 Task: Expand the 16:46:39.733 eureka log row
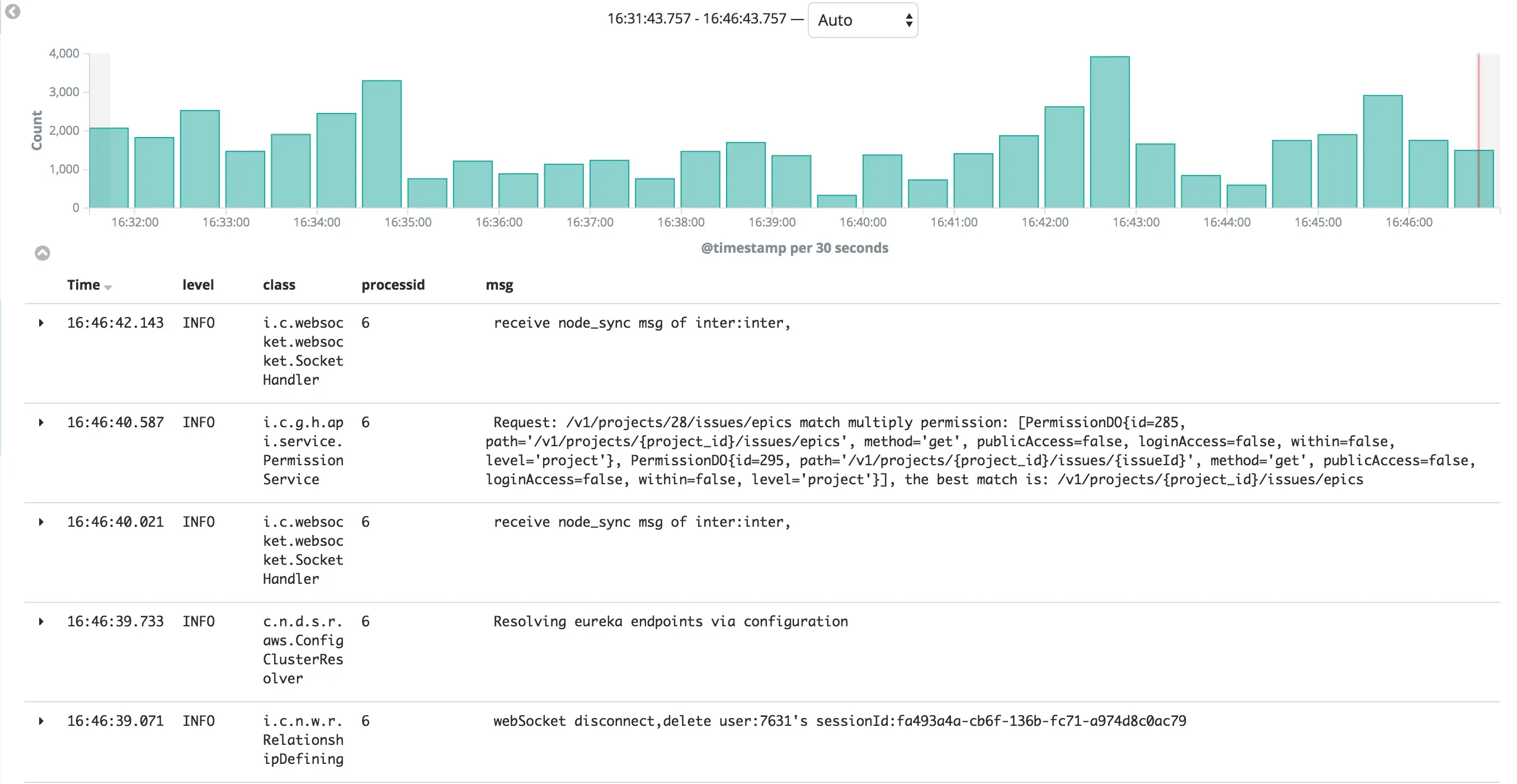(41, 621)
